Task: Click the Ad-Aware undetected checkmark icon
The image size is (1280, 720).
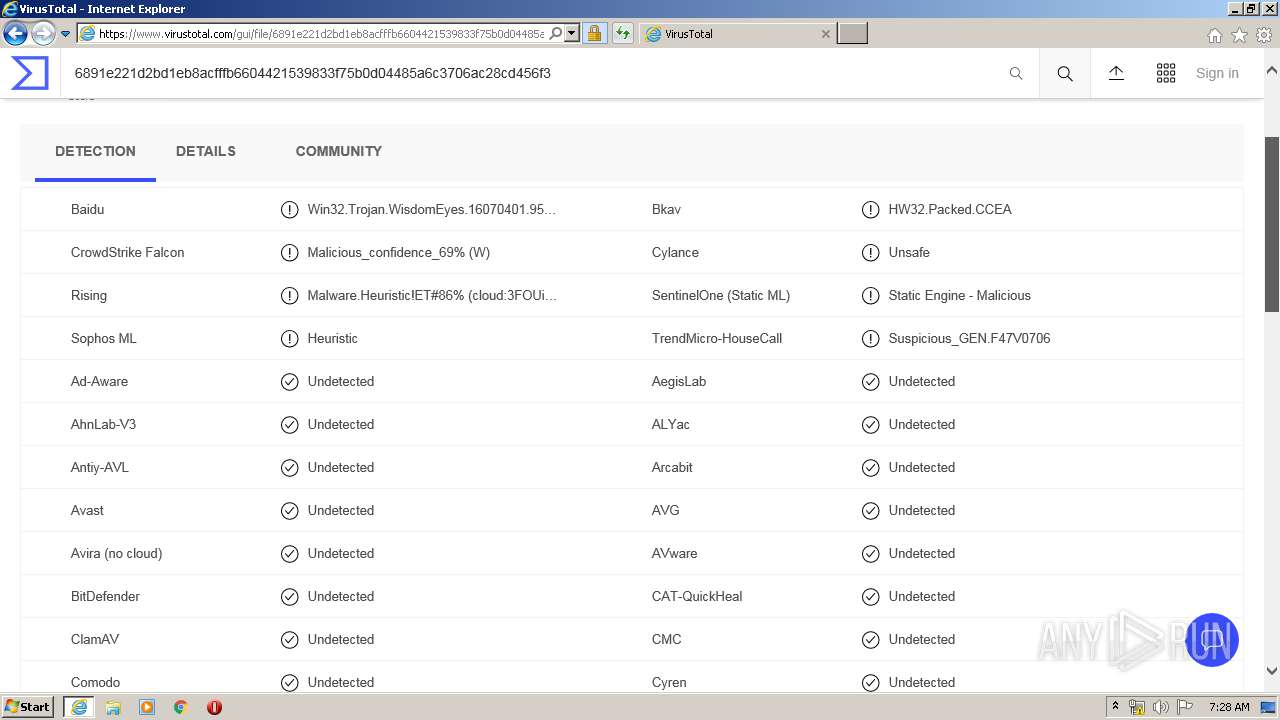Action: point(290,382)
